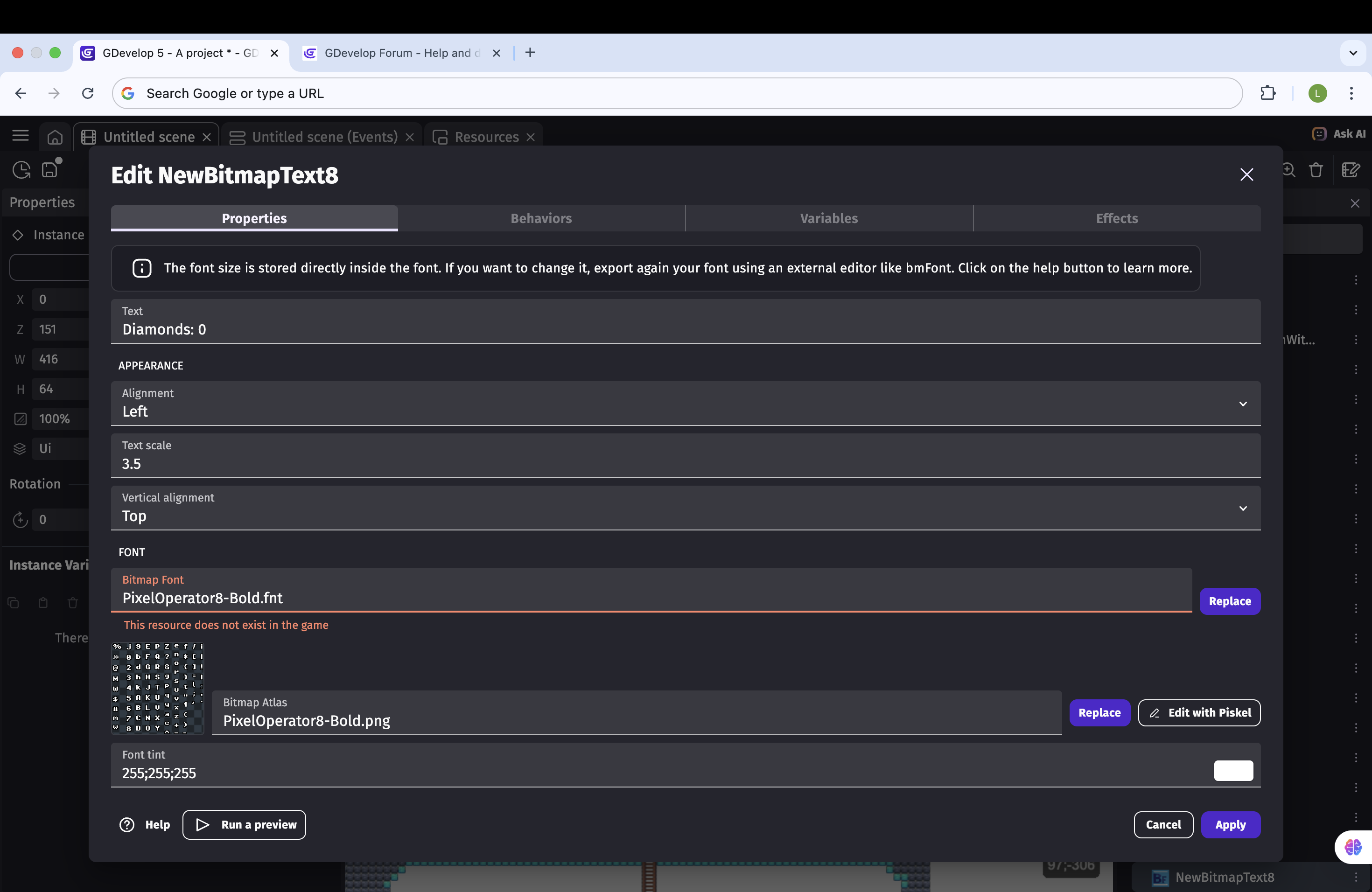This screenshot has height=892, width=1372.
Task: Switch to the Variables tab
Action: [x=828, y=218]
